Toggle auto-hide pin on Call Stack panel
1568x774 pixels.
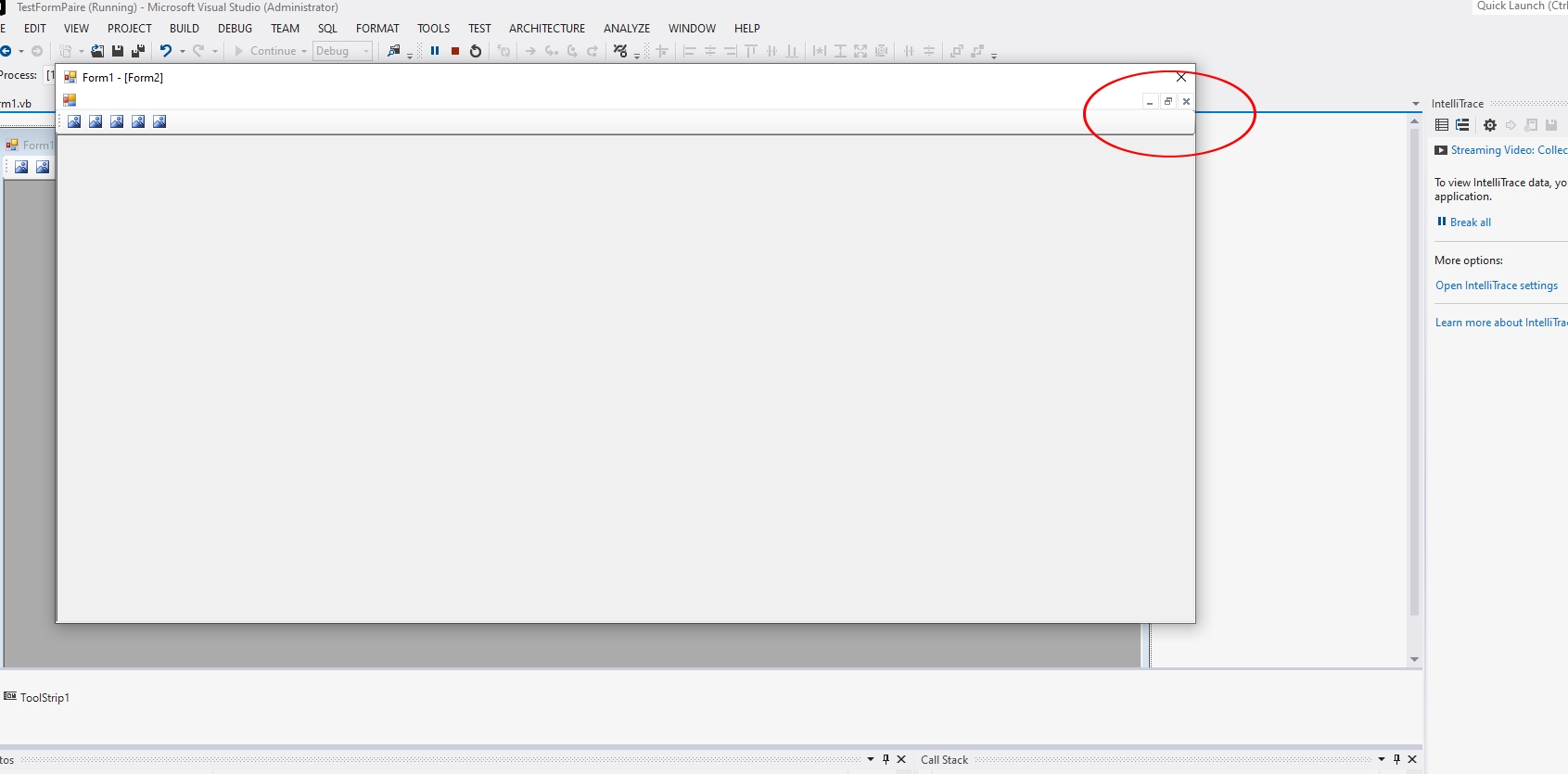pos(1396,759)
